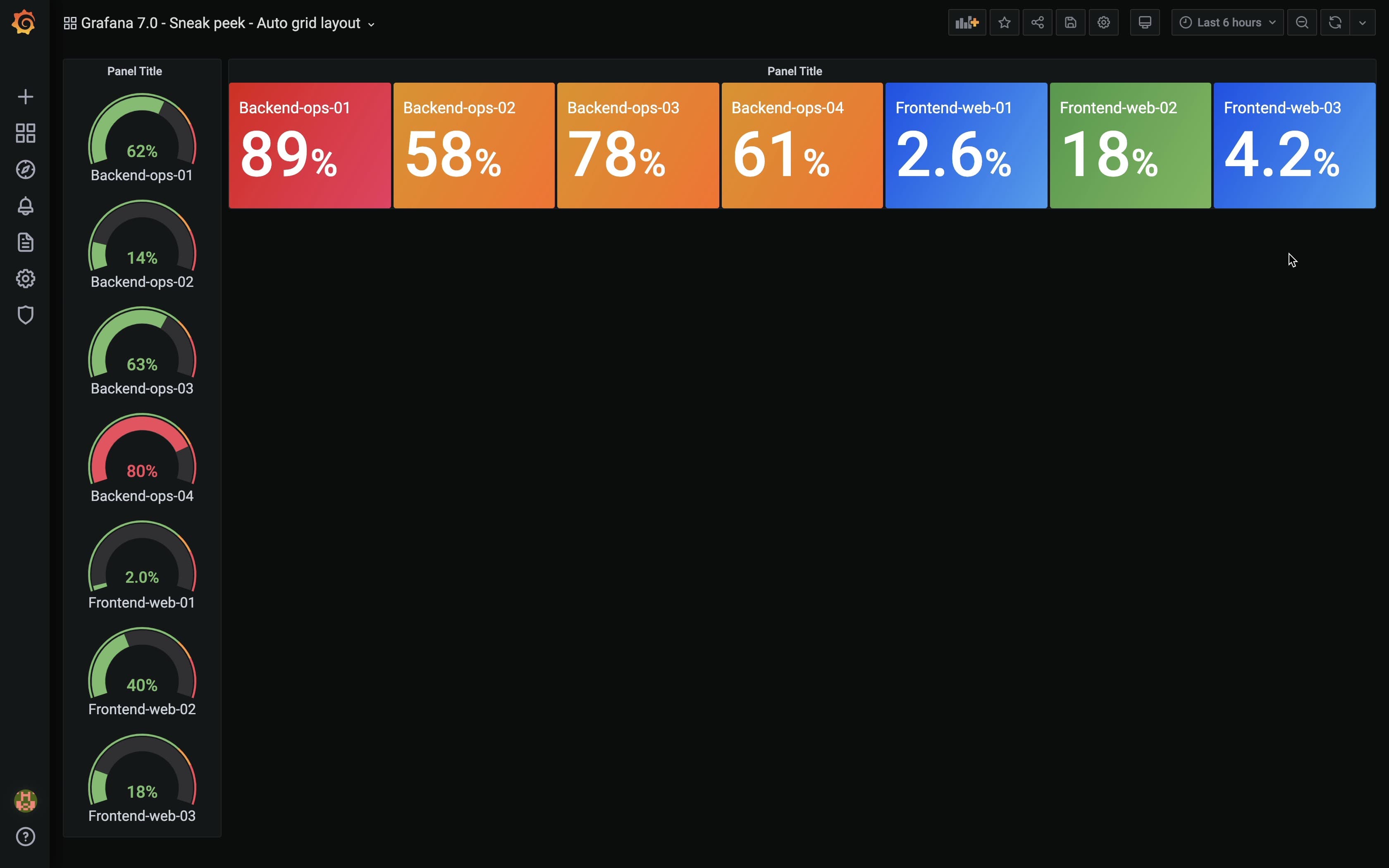Click the Grafana logo
1389x868 pixels.
coord(24,22)
